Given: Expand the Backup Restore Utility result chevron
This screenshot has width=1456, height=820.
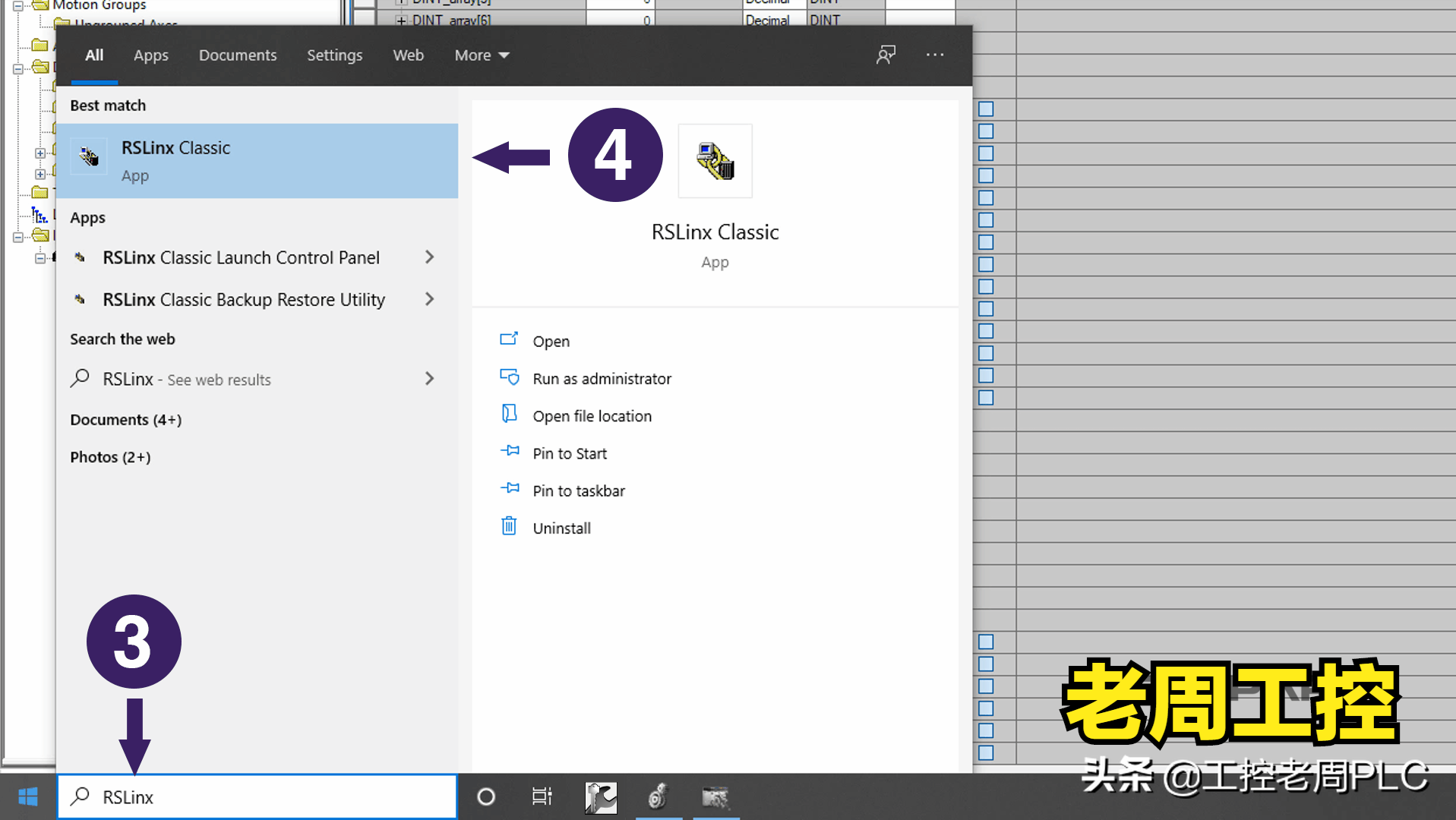Looking at the screenshot, I should pos(429,299).
